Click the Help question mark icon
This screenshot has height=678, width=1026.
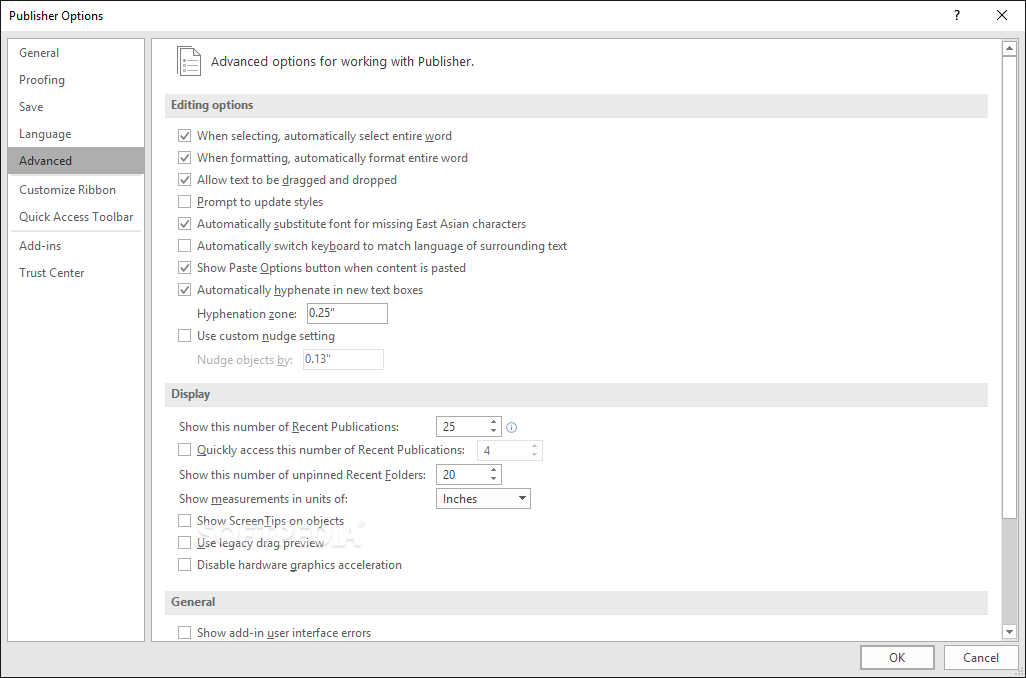tap(957, 15)
